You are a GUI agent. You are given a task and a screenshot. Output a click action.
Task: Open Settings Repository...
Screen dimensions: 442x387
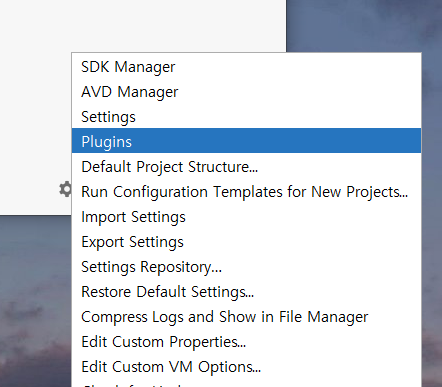coord(246,267)
